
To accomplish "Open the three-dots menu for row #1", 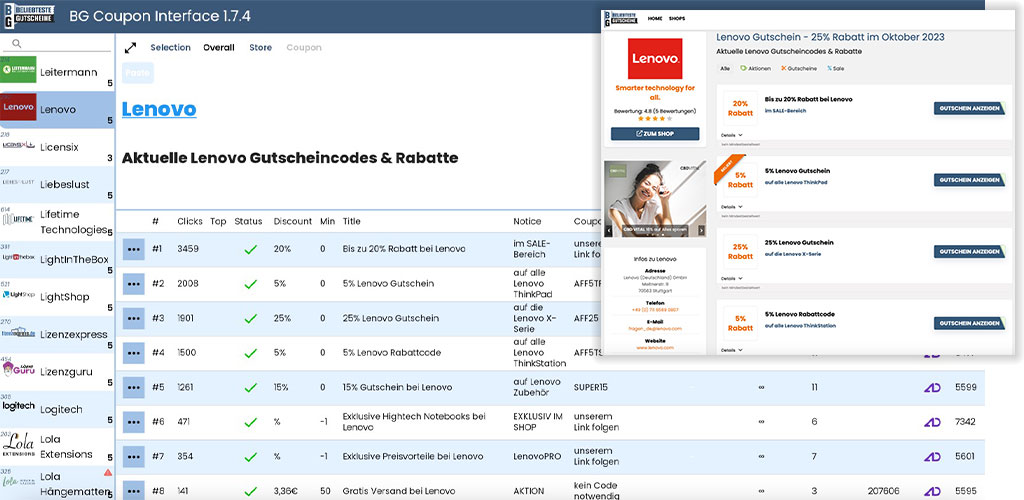I will click(x=134, y=249).
